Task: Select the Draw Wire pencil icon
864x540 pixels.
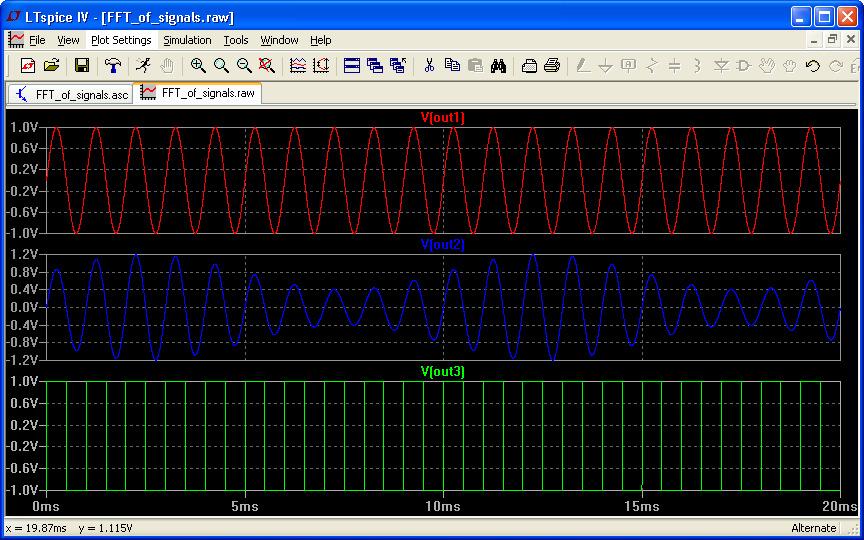Action: (583, 66)
